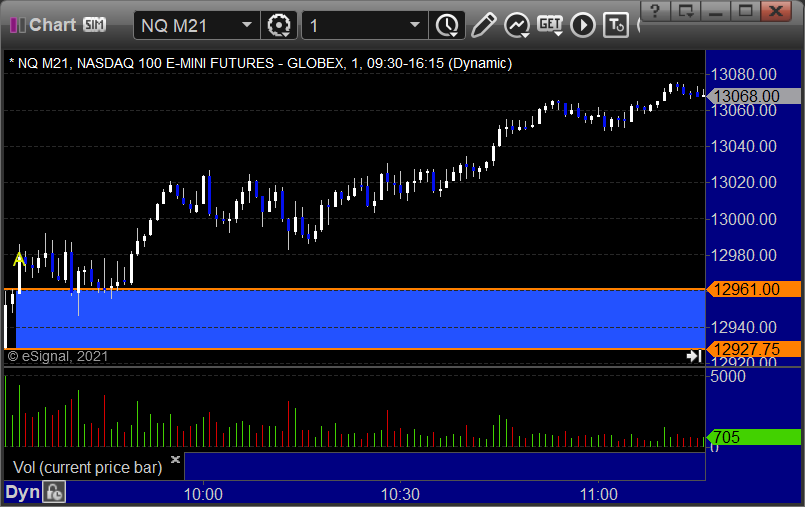Click the 13080.00 price axis label
The image size is (805, 507).
743,74
